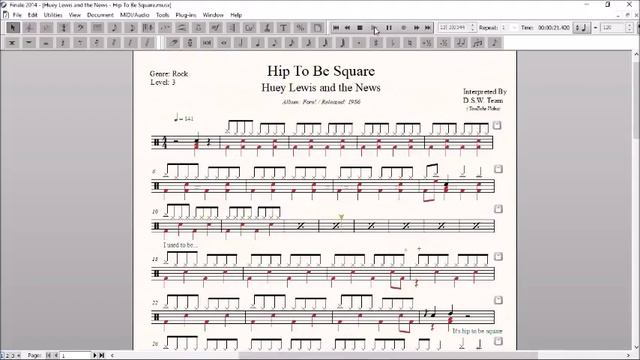Select the Staff tool

point(29,28)
